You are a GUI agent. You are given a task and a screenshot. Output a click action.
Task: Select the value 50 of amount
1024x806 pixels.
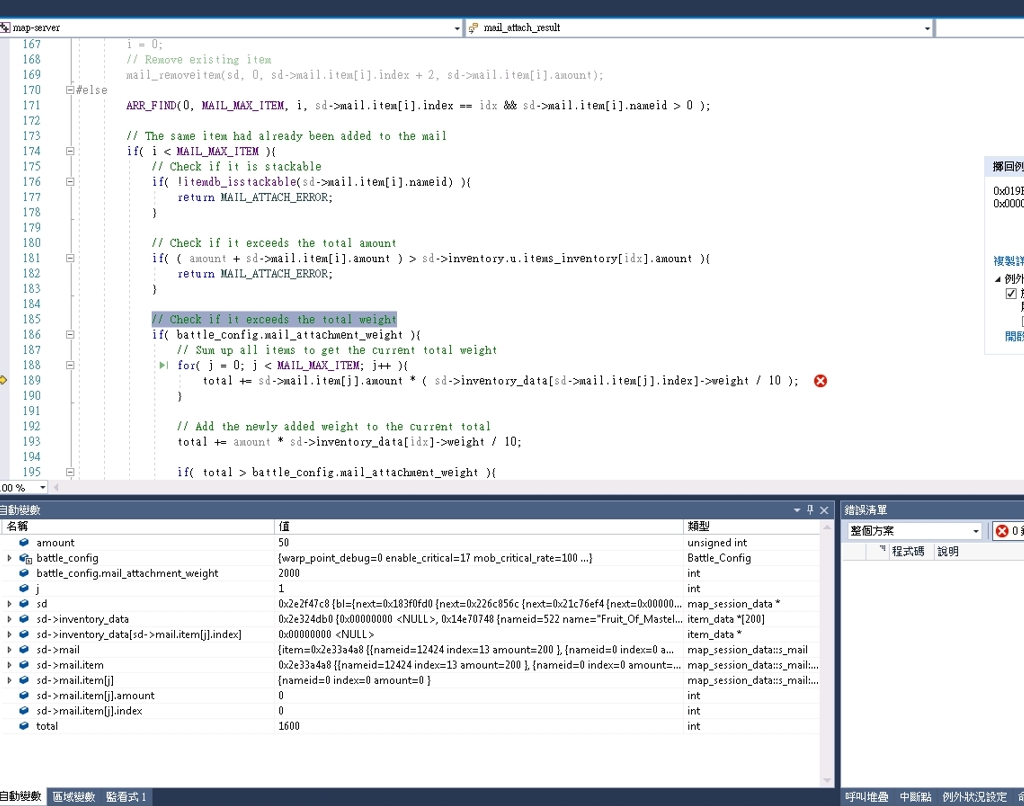pos(283,543)
